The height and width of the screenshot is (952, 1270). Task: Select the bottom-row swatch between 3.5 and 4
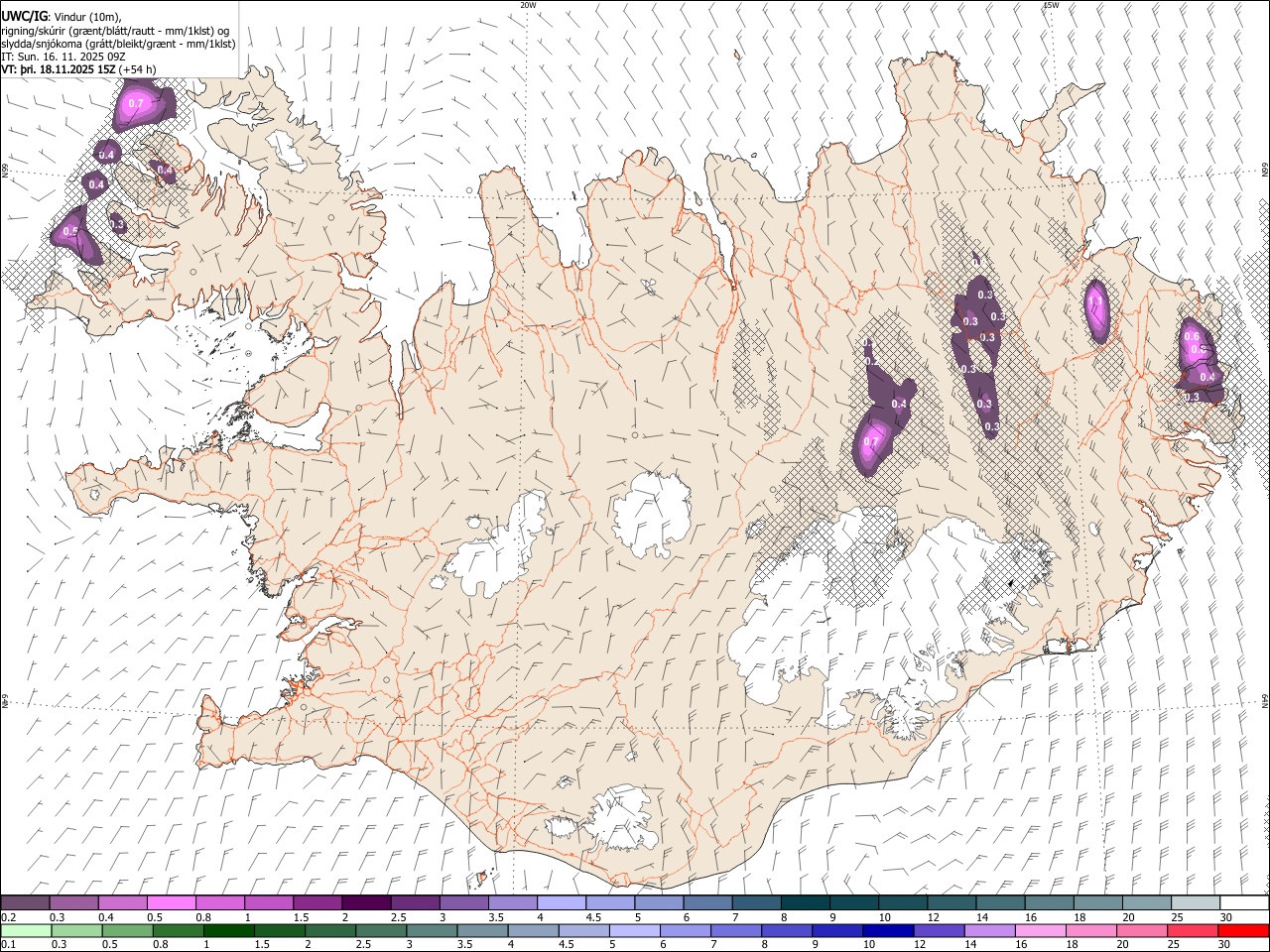pyautogui.click(x=482, y=931)
